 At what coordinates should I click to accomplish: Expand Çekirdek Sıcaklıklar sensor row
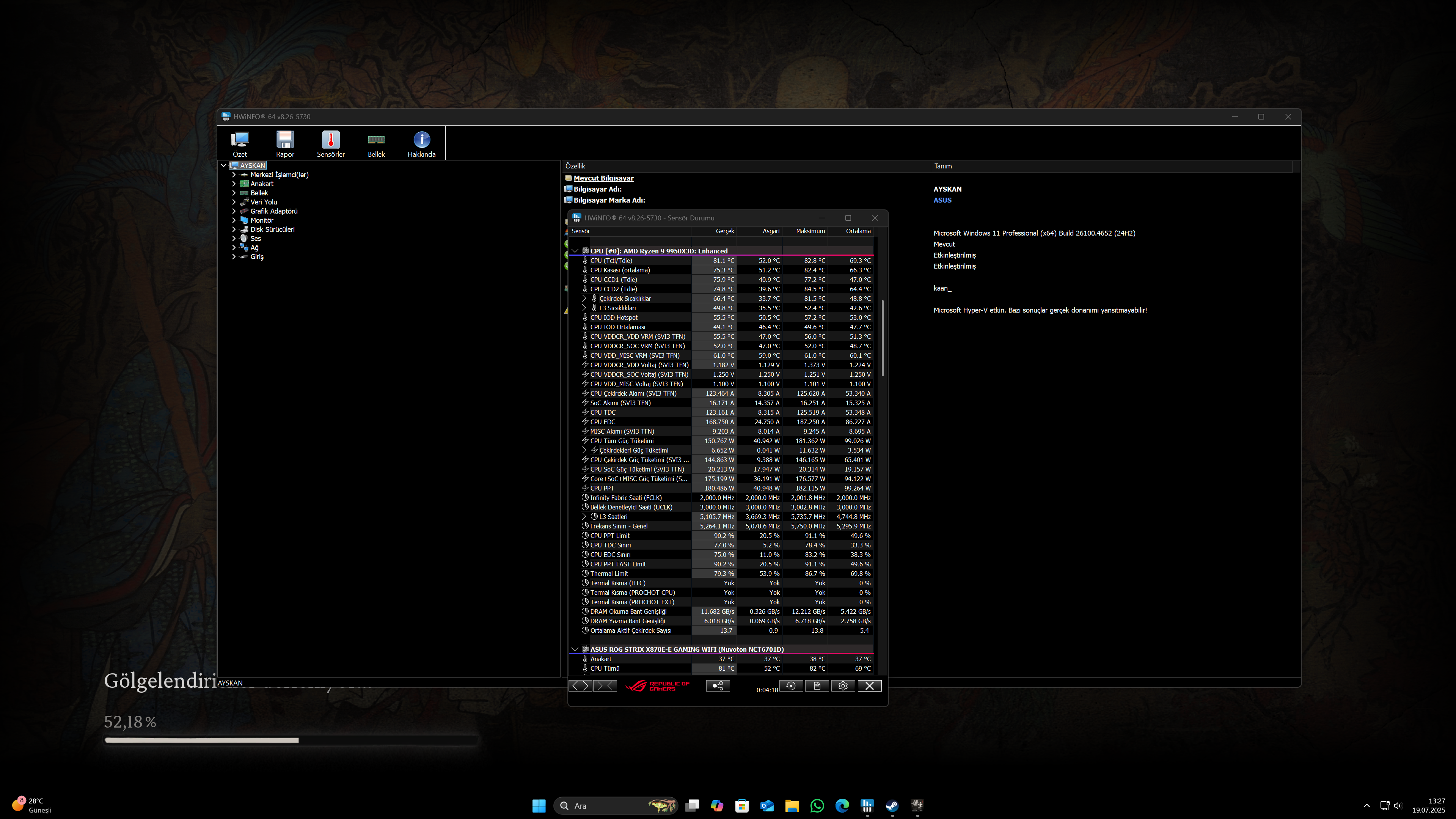tap(584, 299)
